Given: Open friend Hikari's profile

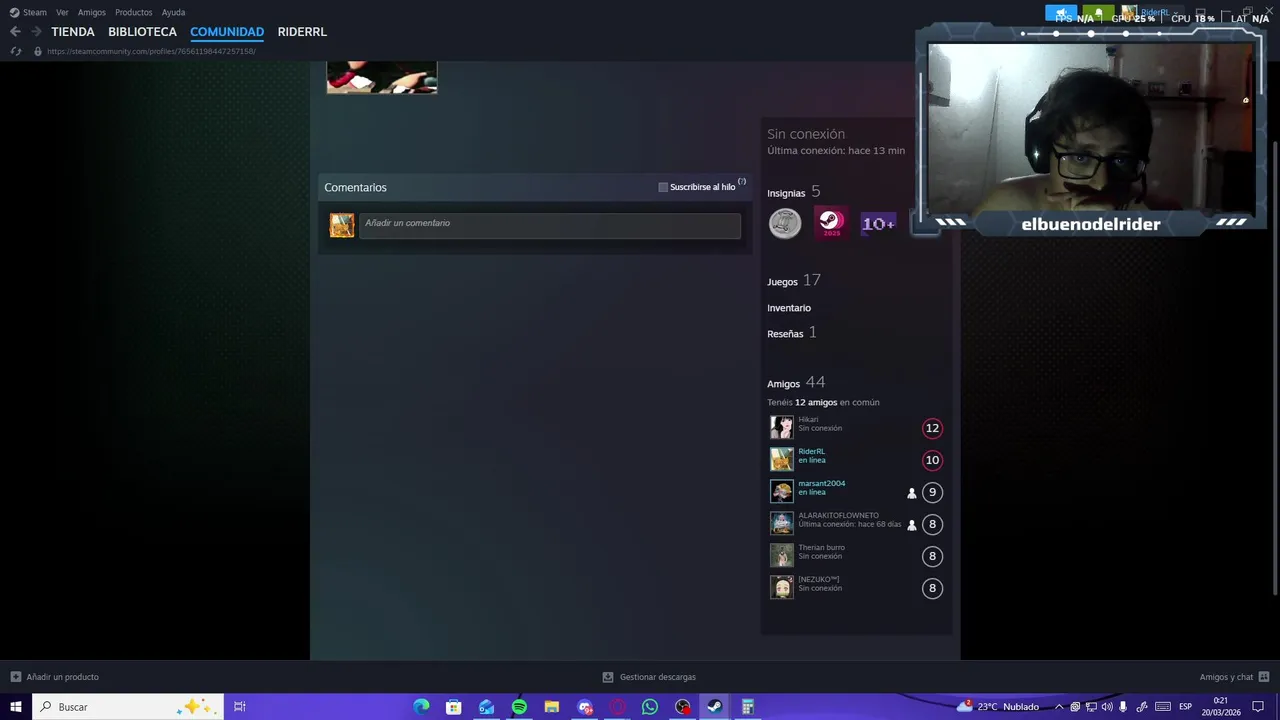Looking at the screenshot, I should pyautogui.click(x=808, y=419).
